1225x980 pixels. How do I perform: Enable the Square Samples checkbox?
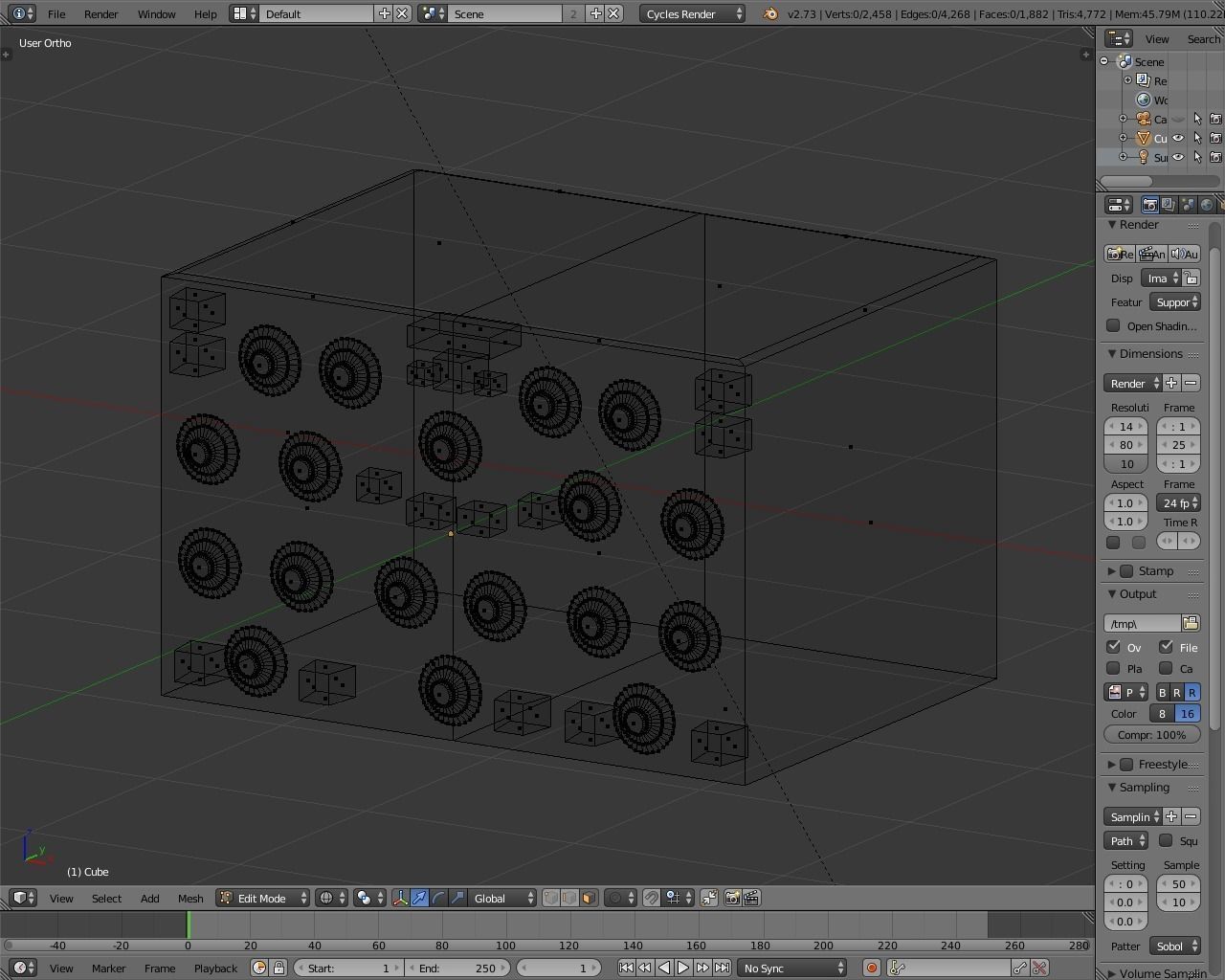(1166, 840)
